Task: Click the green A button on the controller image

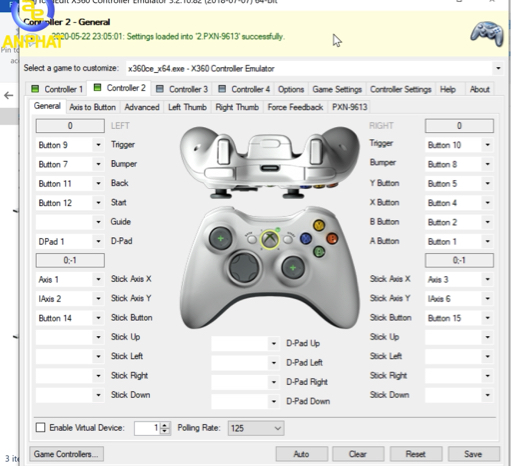Action: (319, 251)
